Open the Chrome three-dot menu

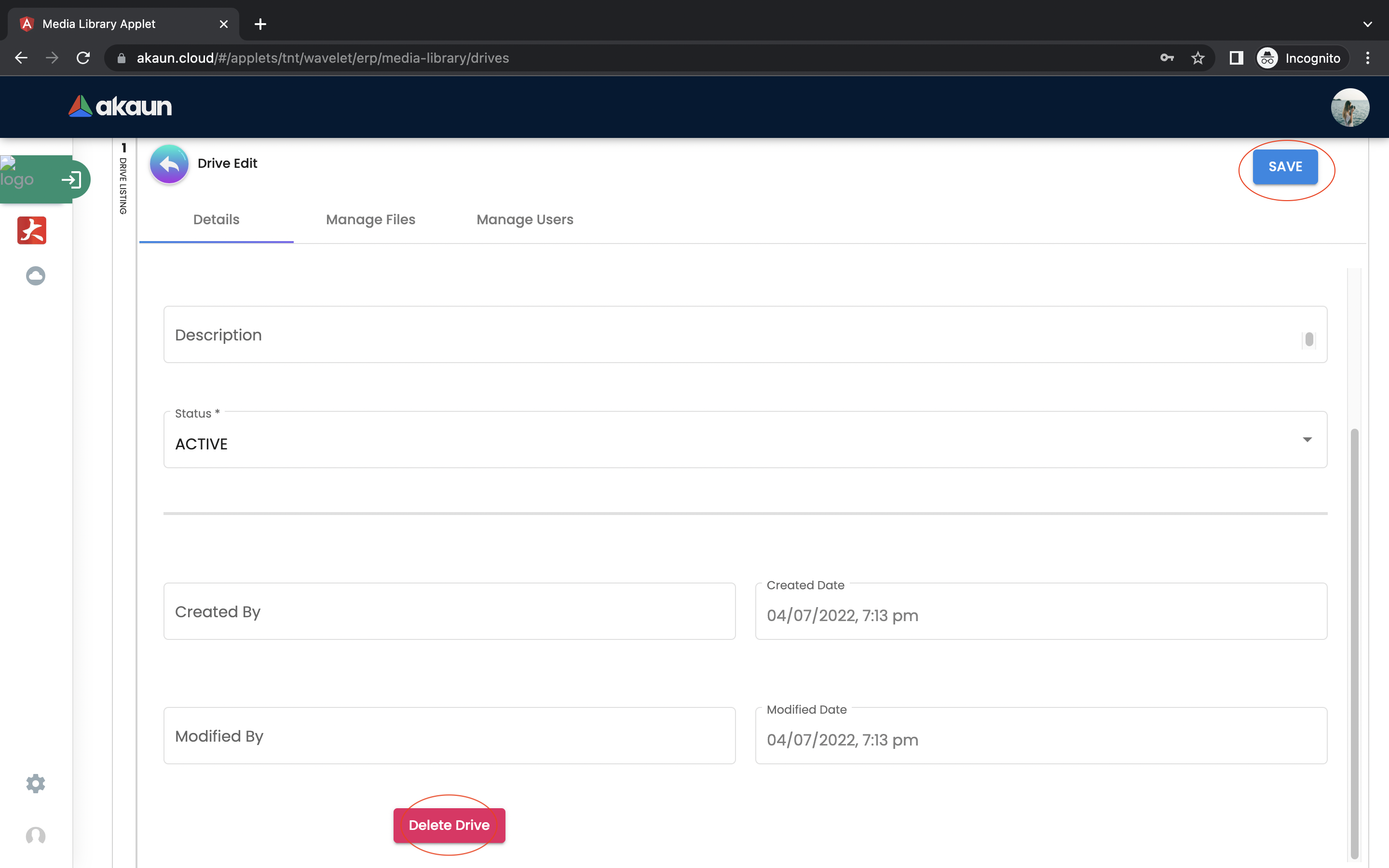pos(1367,58)
